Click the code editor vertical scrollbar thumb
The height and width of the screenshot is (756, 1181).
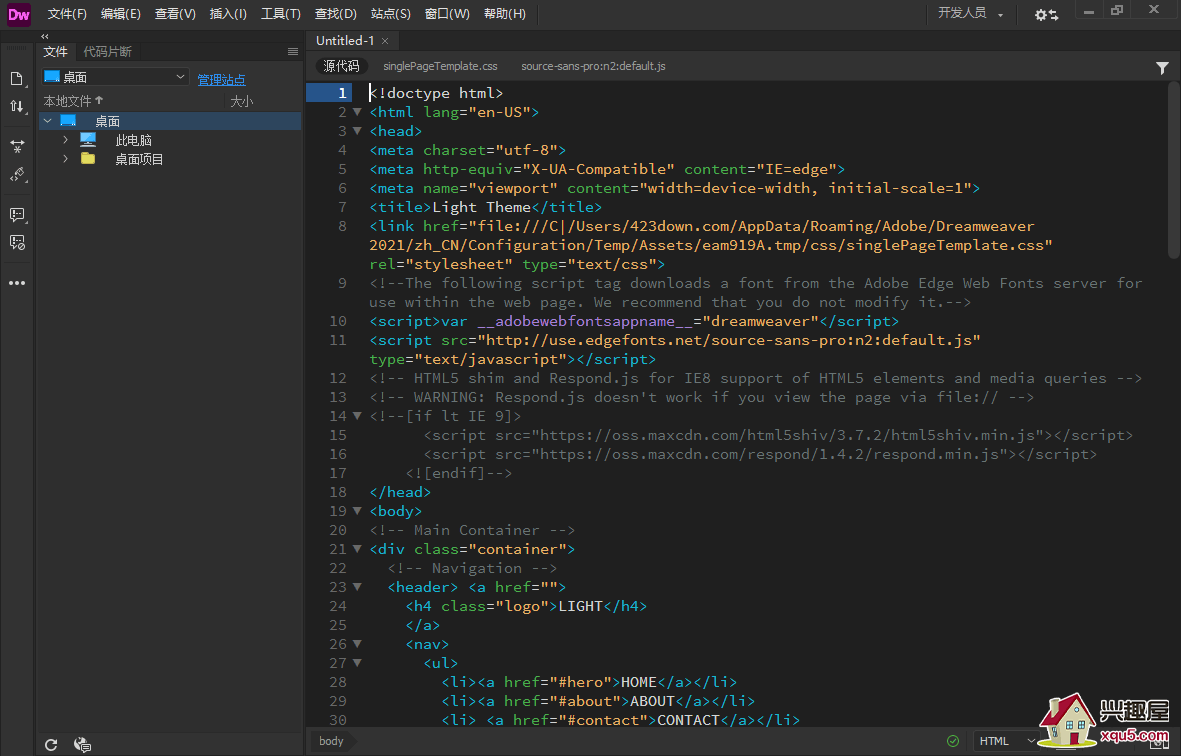coord(1174,168)
